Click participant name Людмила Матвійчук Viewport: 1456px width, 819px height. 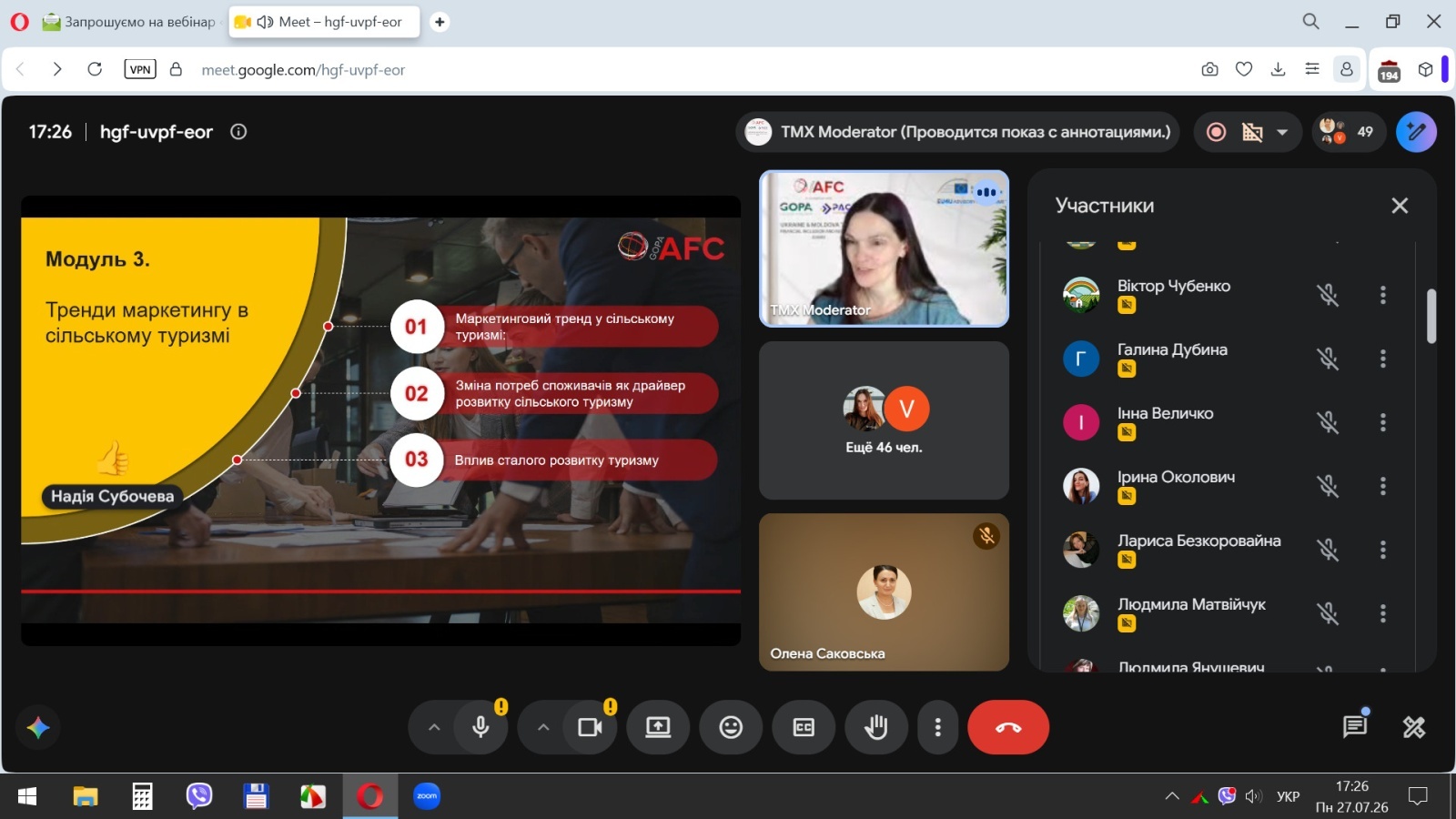(1191, 604)
